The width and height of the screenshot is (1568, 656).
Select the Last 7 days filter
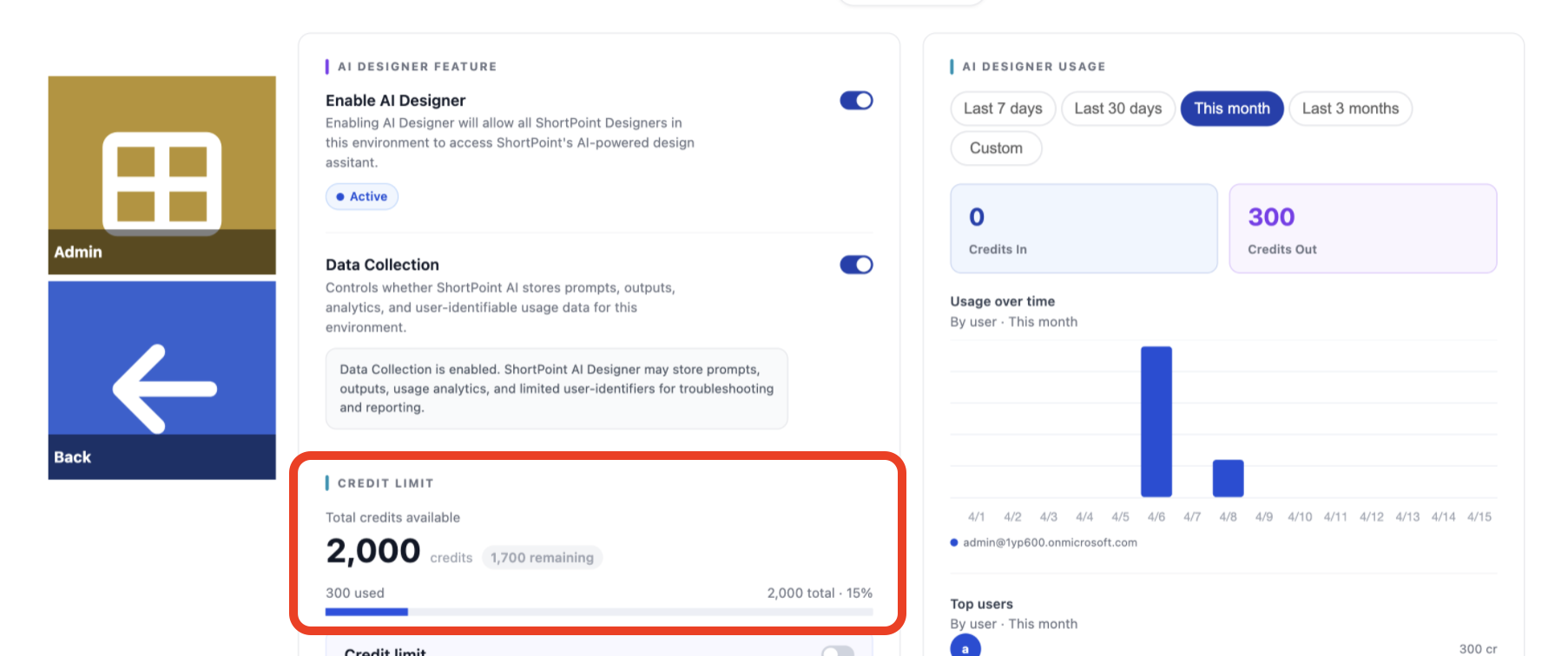click(x=1003, y=108)
